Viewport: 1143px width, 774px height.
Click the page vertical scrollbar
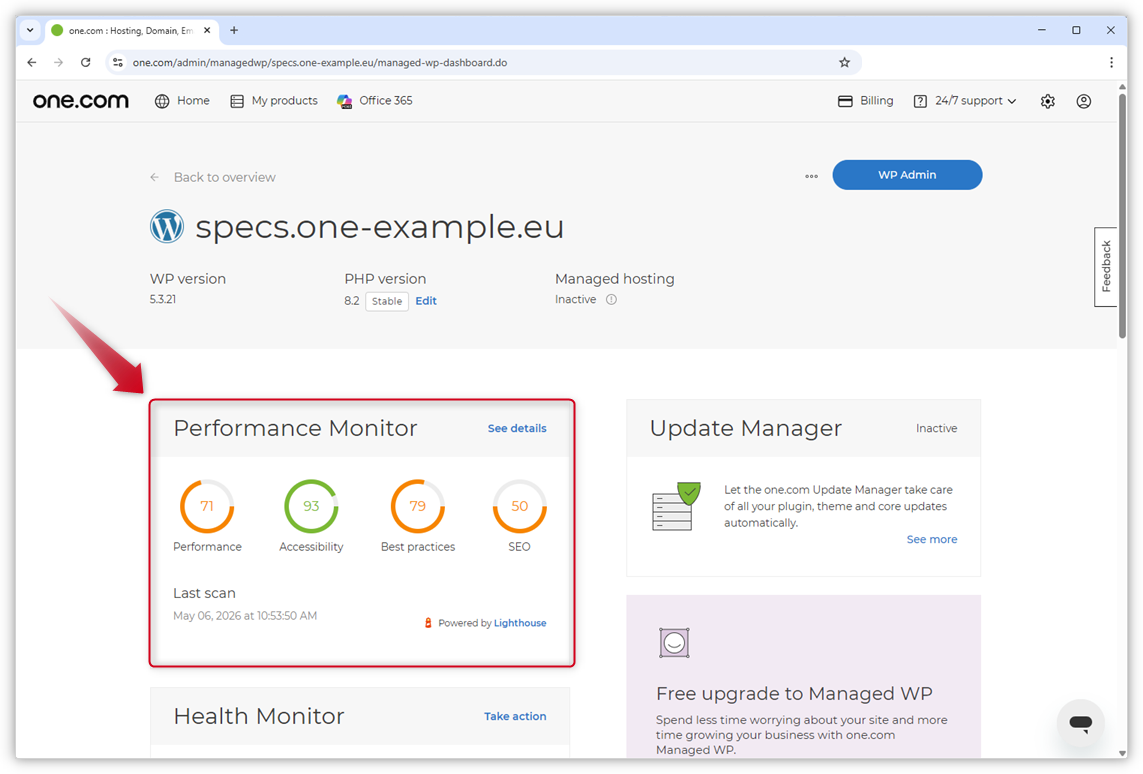pyautogui.click(x=1122, y=215)
